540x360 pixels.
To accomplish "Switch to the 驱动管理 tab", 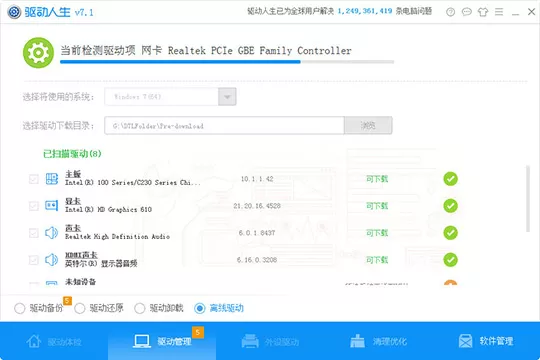I will [x=162, y=341].
